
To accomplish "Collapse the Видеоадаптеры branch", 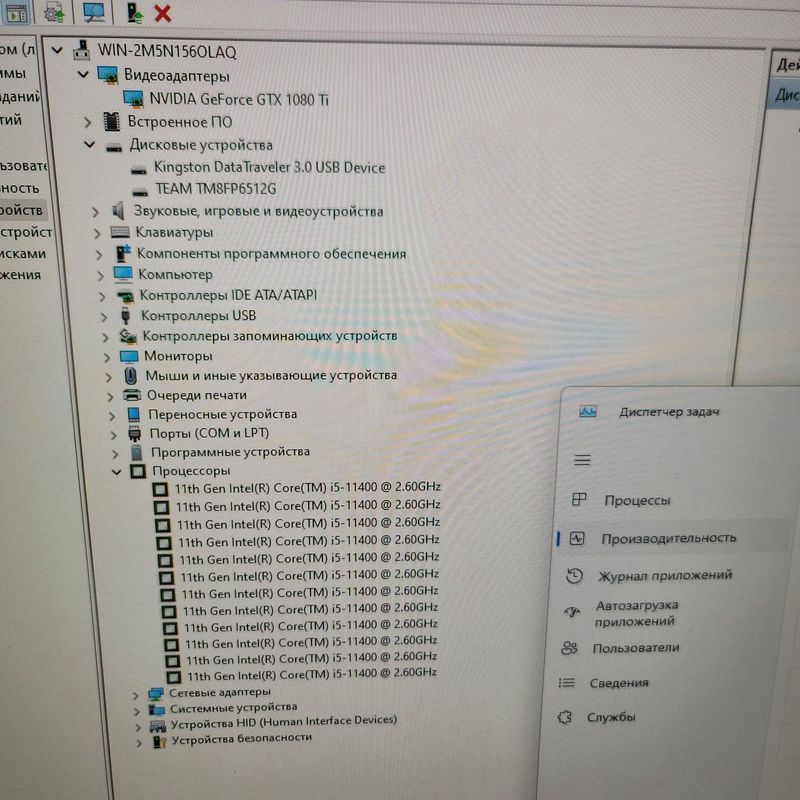I will (x=83, y=74).
